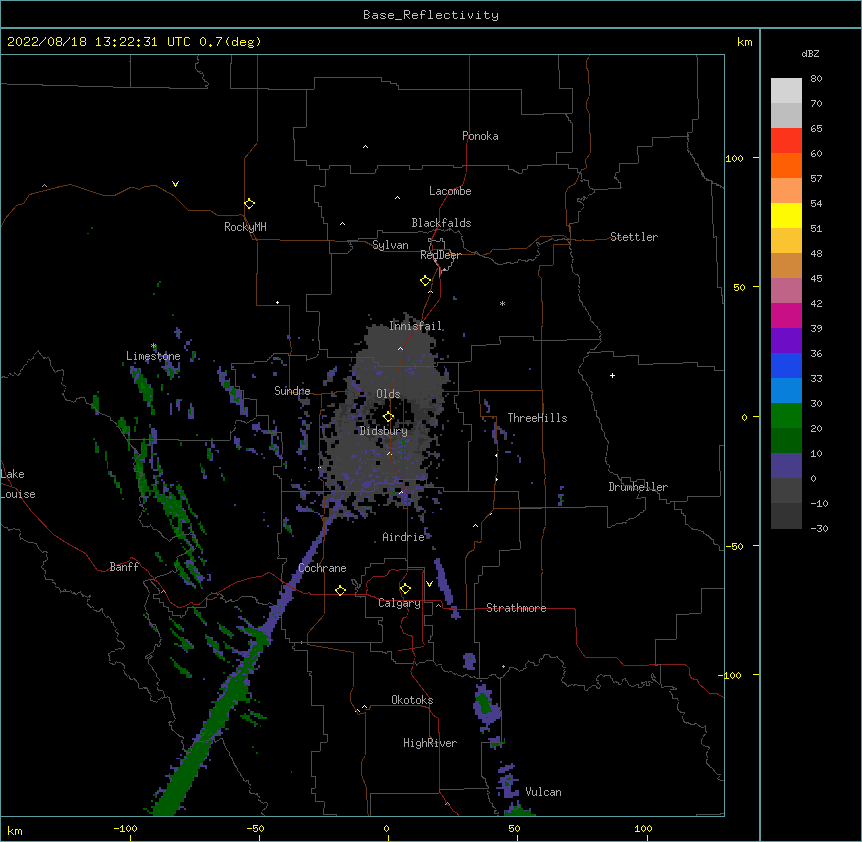Image resolution: width=862 pixels, height=842 pixels.
Task: Click the Vulcan city label
Action: tap(543, 792)
